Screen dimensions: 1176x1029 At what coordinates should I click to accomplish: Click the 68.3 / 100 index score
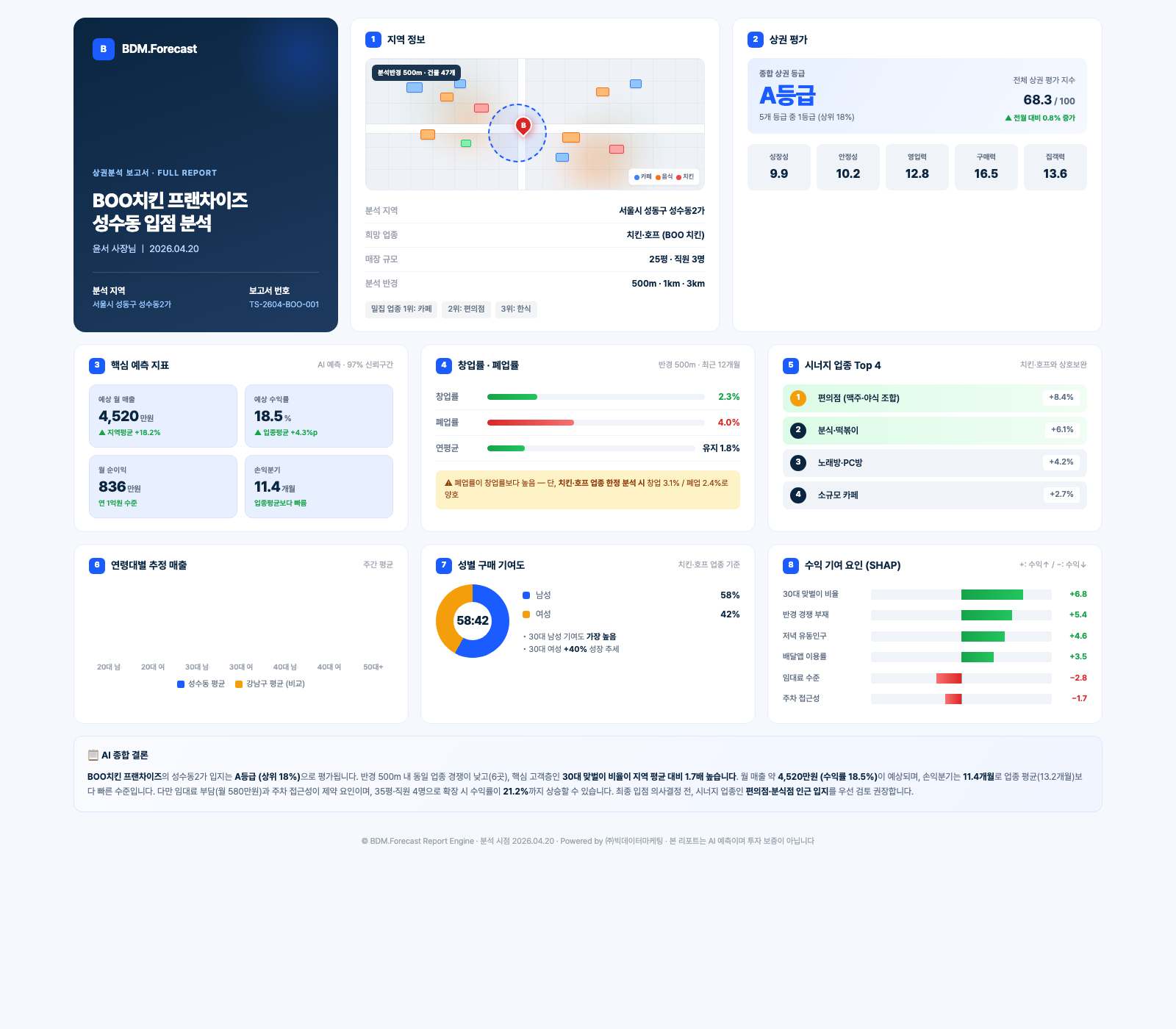[1049, 100]
